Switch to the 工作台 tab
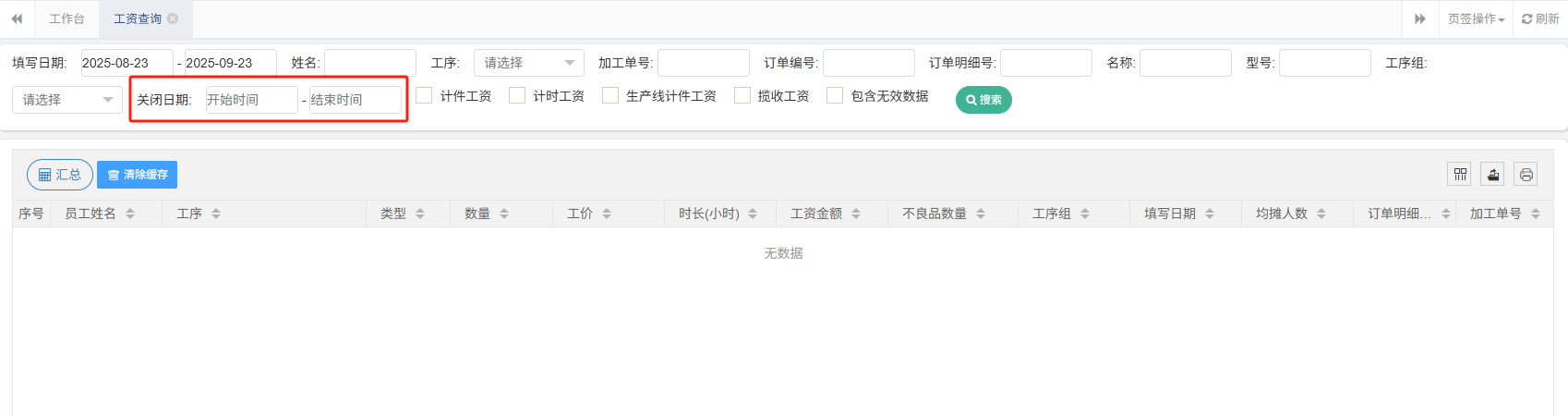Image resolution: width=1568 pixels, height=416 pixels. tap(66, 18)
